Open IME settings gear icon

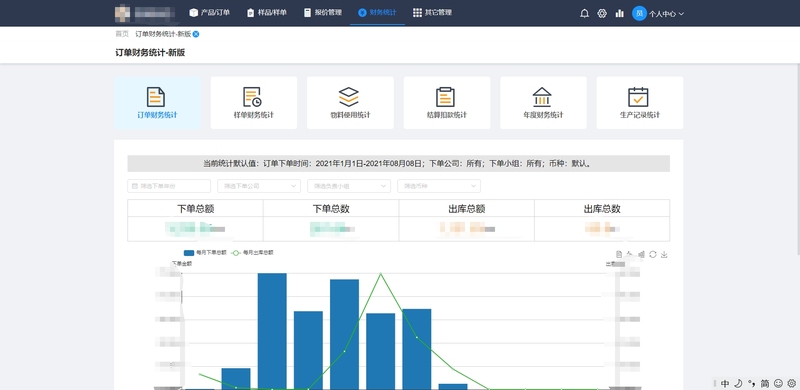point(791,383)
